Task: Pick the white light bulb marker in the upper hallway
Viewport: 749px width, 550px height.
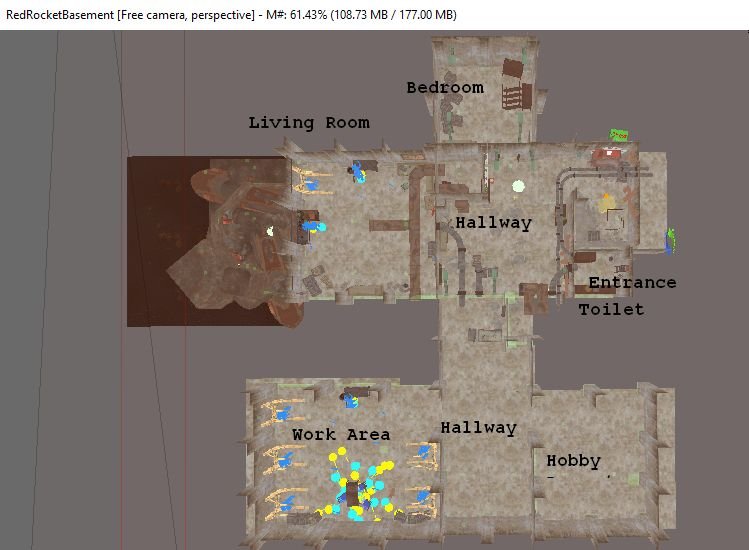Action: 518,186
